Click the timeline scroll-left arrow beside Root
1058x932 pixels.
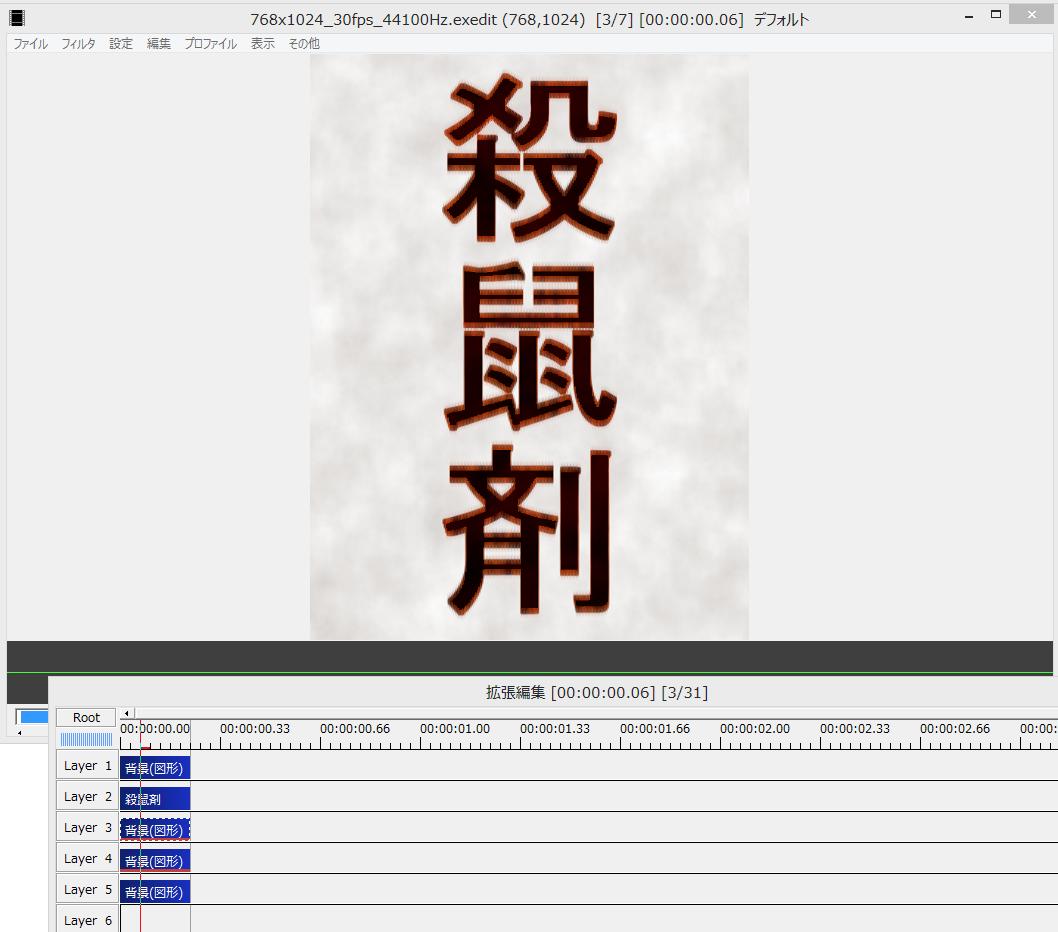(x=127, y=713)
